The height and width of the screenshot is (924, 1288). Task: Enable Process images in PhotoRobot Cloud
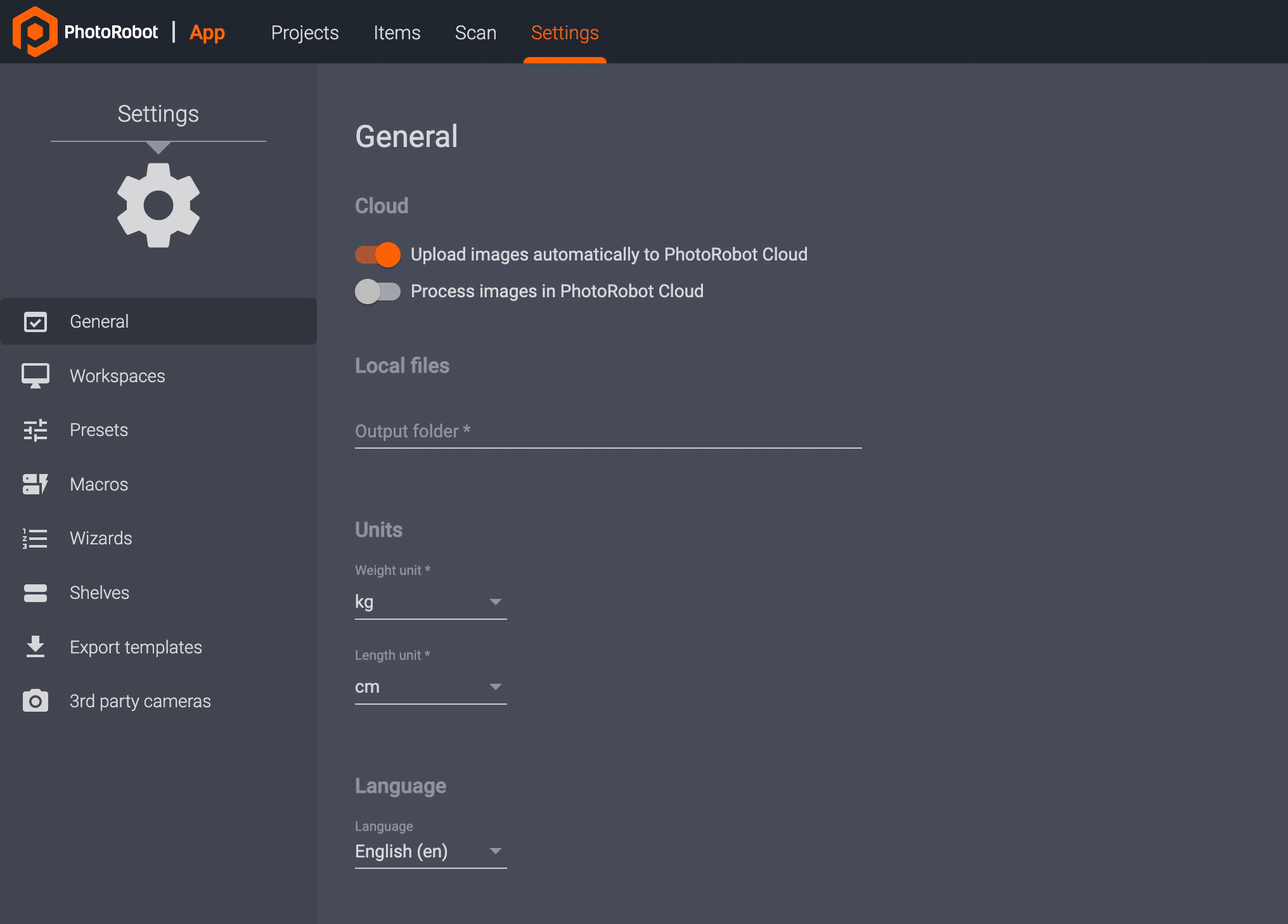[378, 292]
